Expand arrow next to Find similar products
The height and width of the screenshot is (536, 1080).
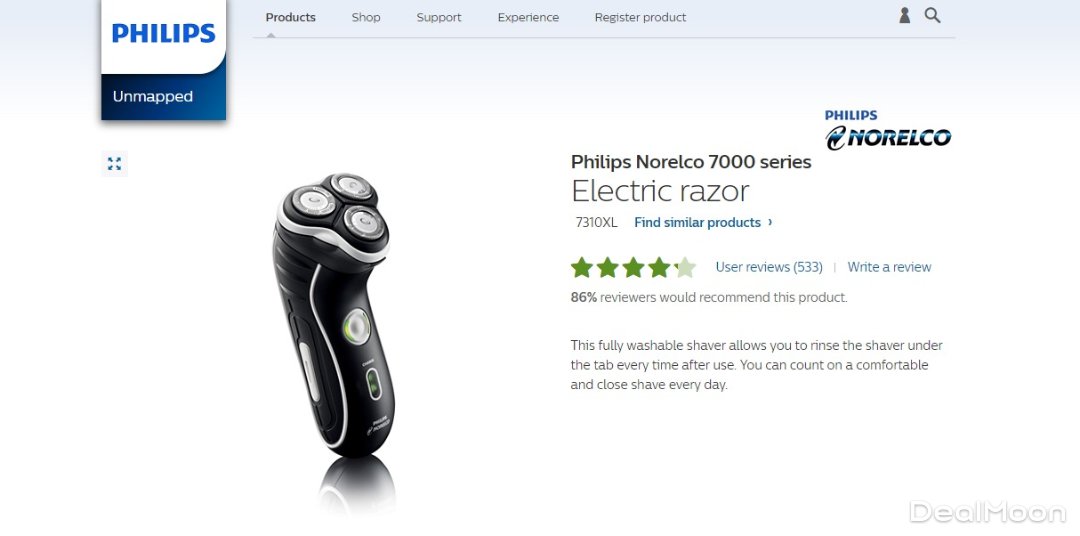(770, 222)
